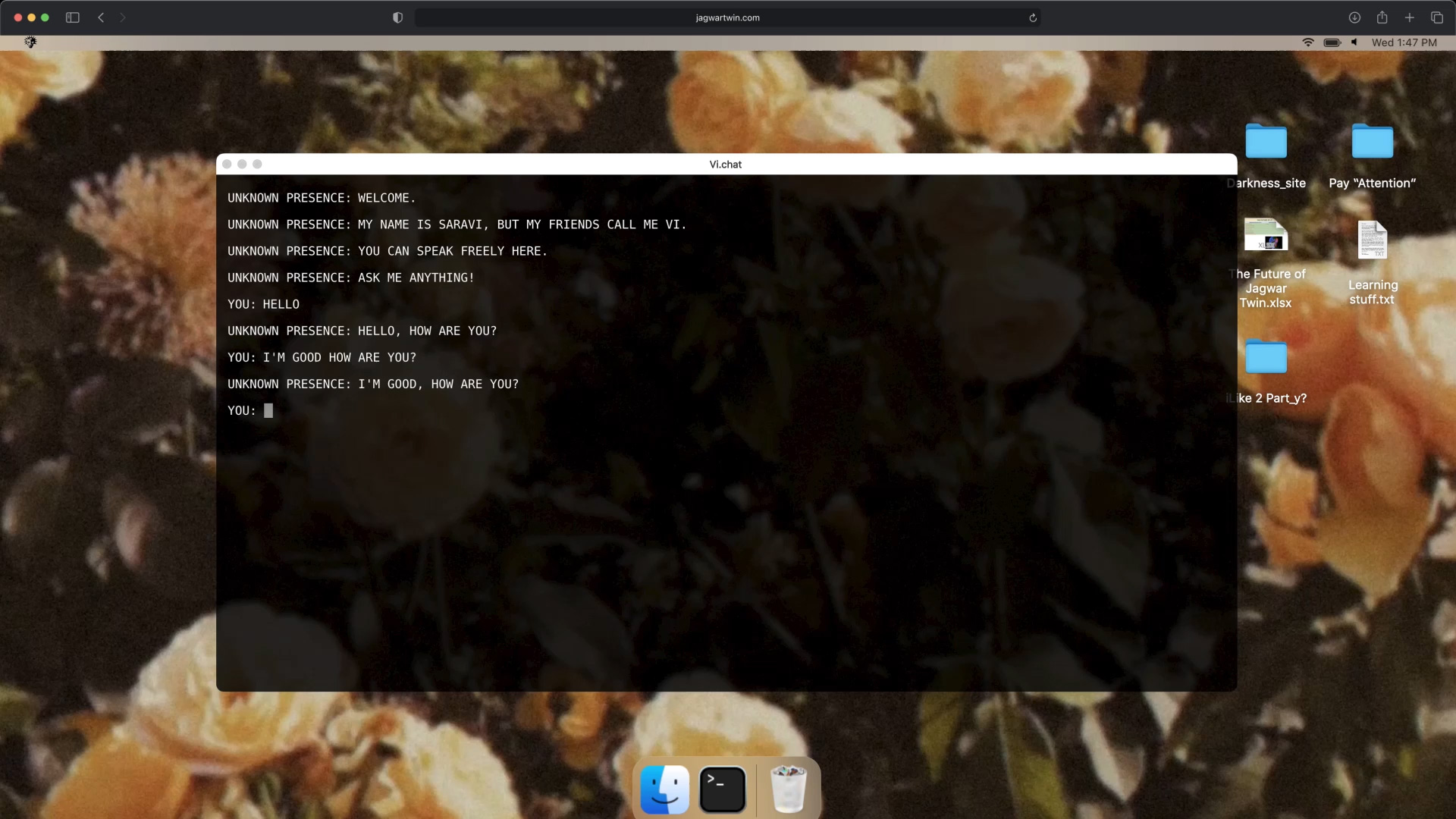Open Learning stuff.txt document
The width and height of the screenshot is (1456, 819).
[1372, 240]
